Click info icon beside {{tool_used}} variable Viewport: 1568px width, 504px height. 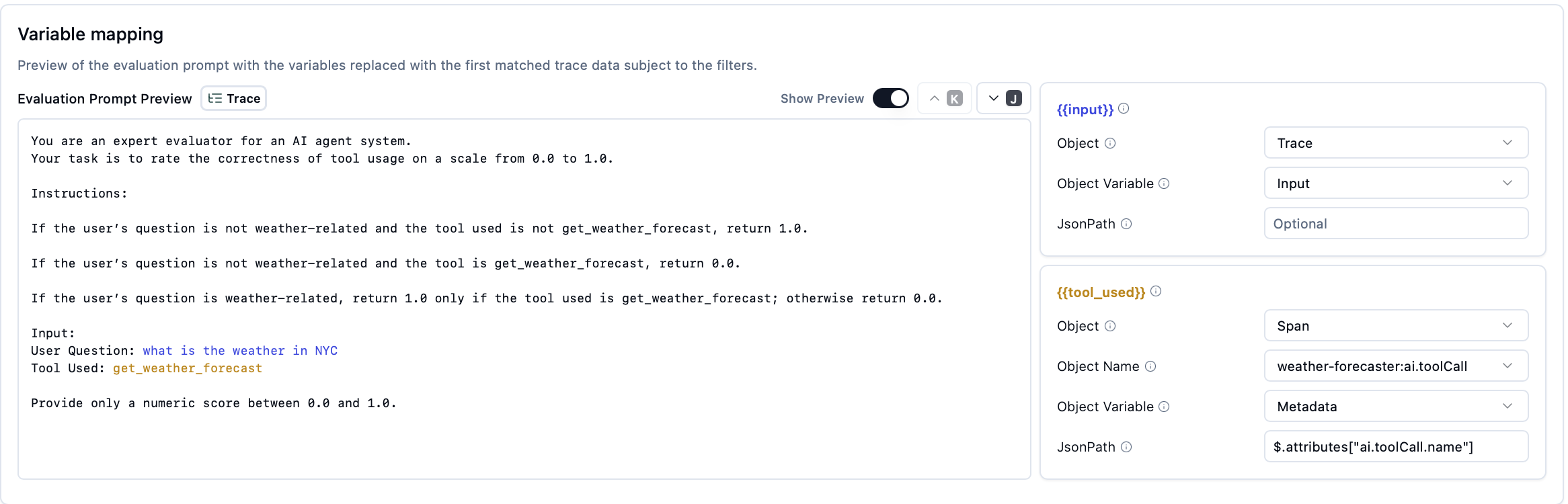1156,291
